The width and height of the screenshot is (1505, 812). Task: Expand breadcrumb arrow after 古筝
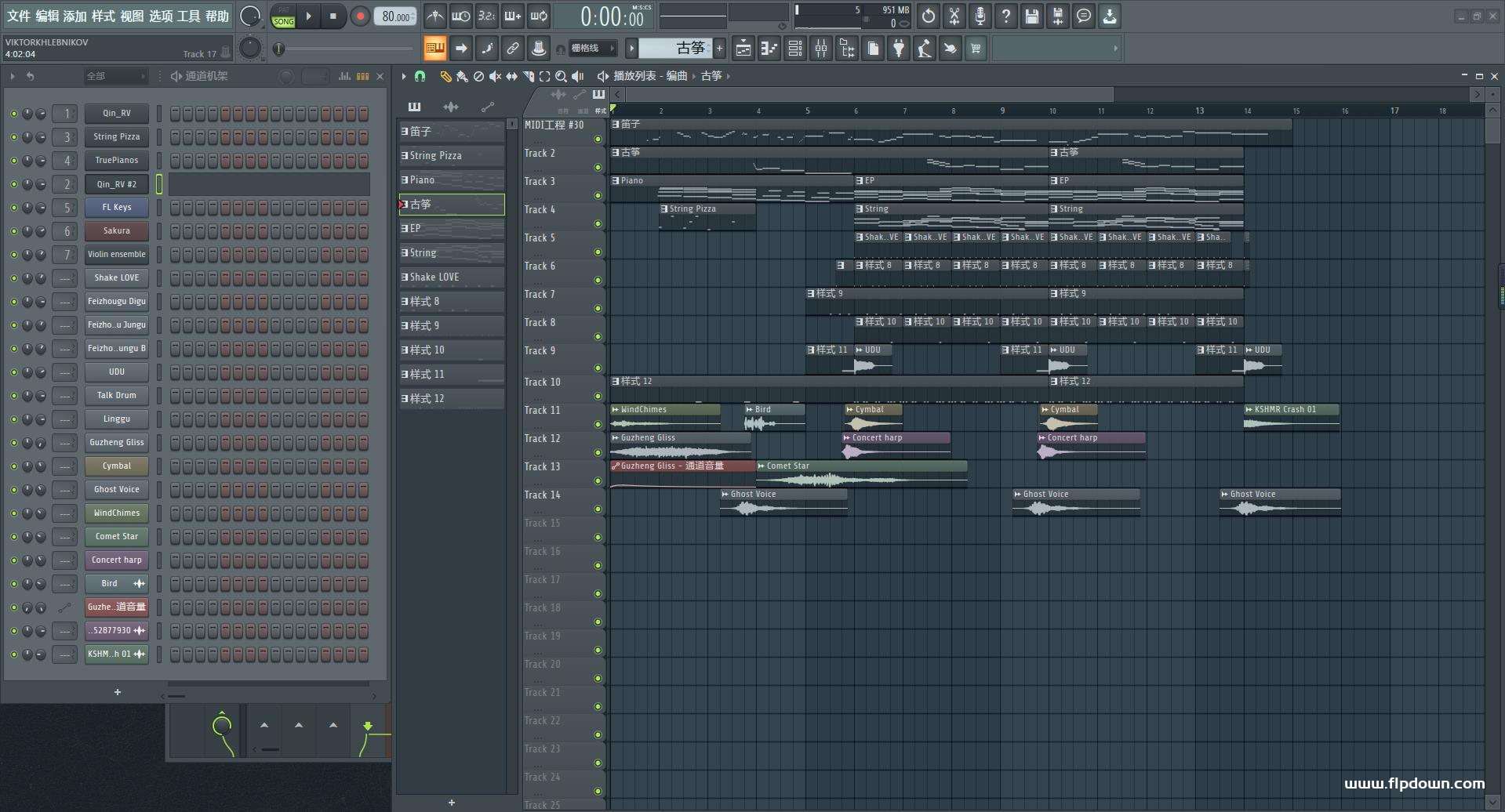(729, 76)
